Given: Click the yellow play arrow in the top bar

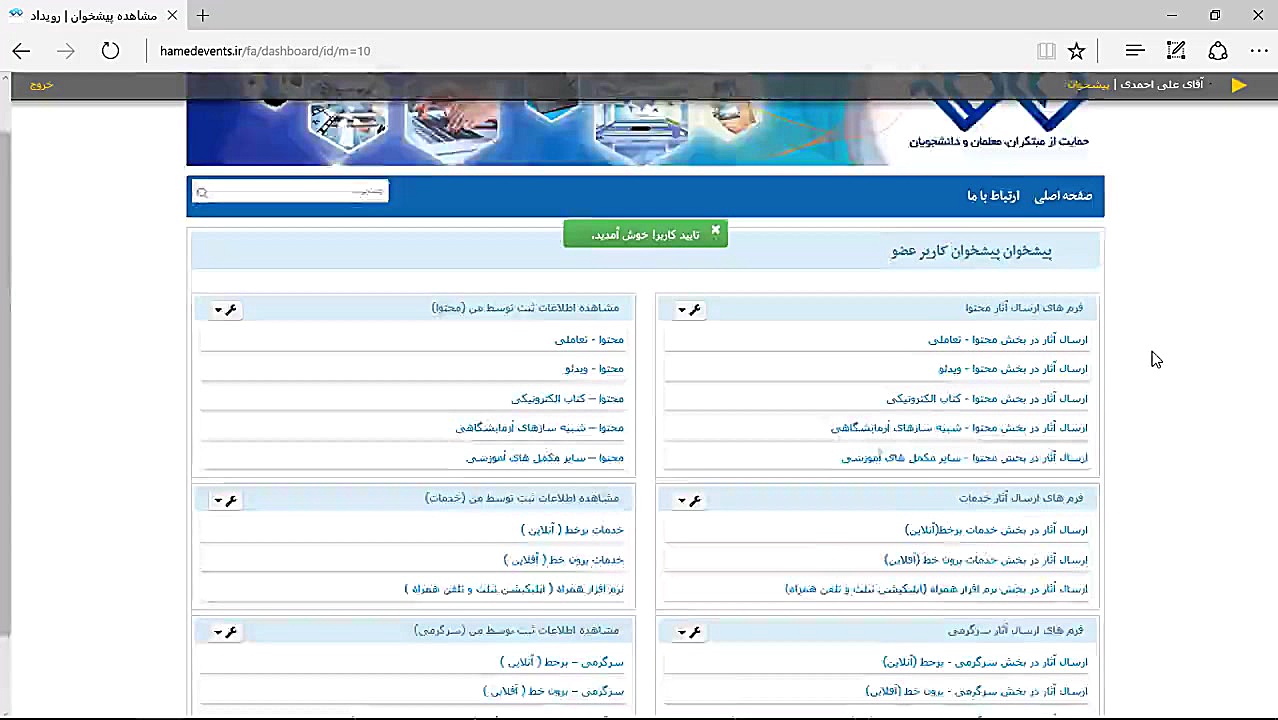Looking at the screenshot, I should [x=1238, y=84].
